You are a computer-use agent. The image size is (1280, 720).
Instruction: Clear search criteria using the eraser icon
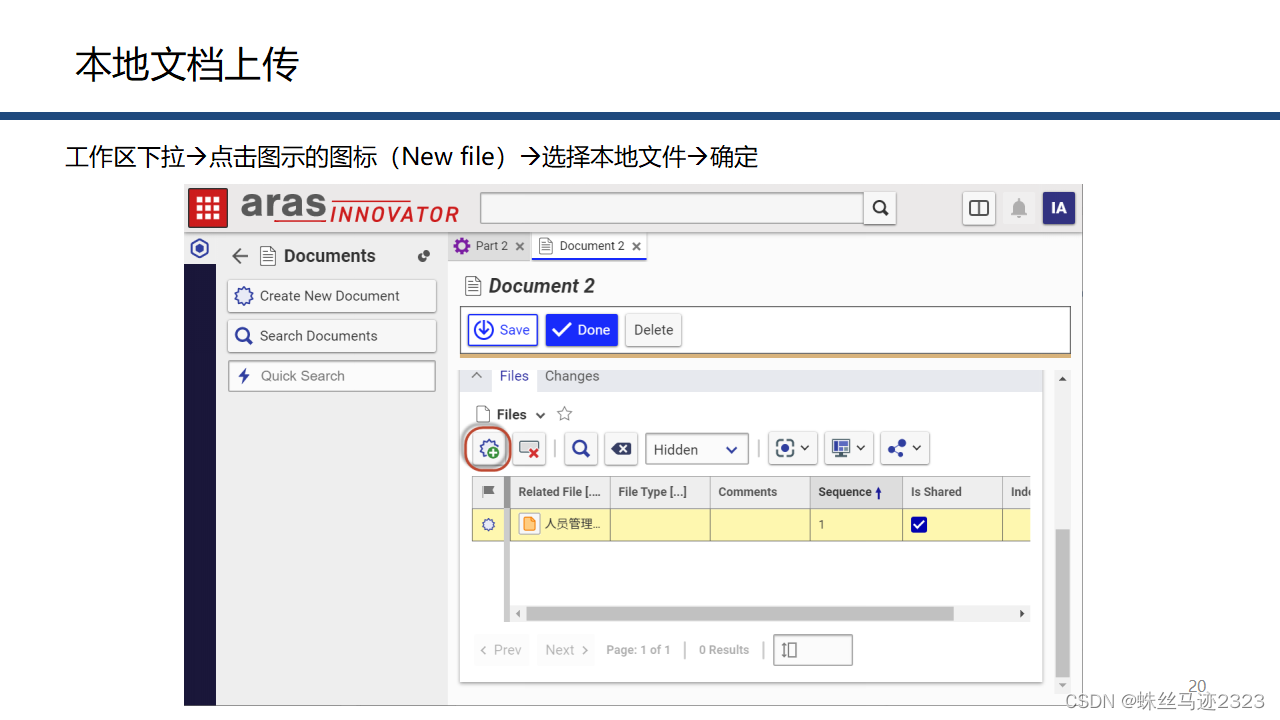click(621, 448)
